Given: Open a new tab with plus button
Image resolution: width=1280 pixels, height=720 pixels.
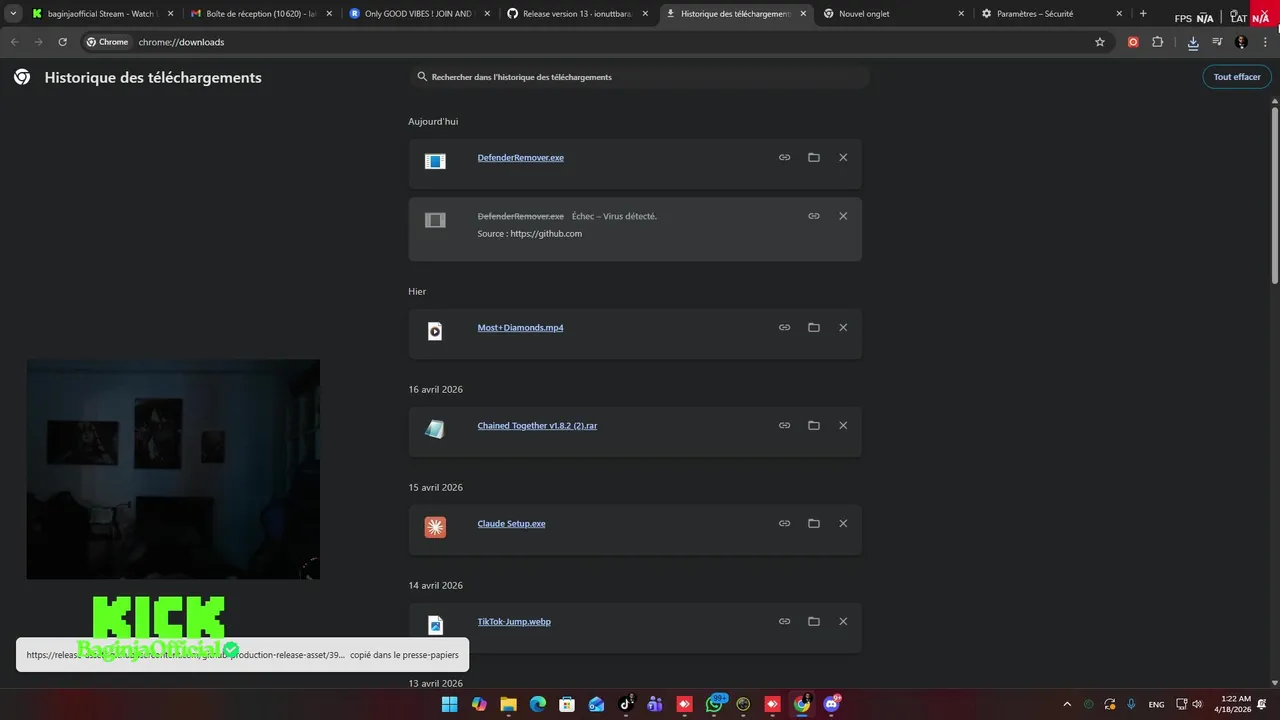Looking at the screenshot, I should tap(1143, 14).
